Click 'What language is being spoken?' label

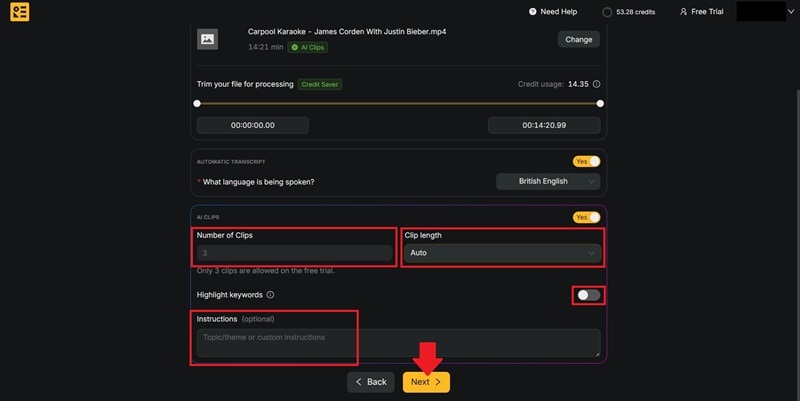click(258, 182)
